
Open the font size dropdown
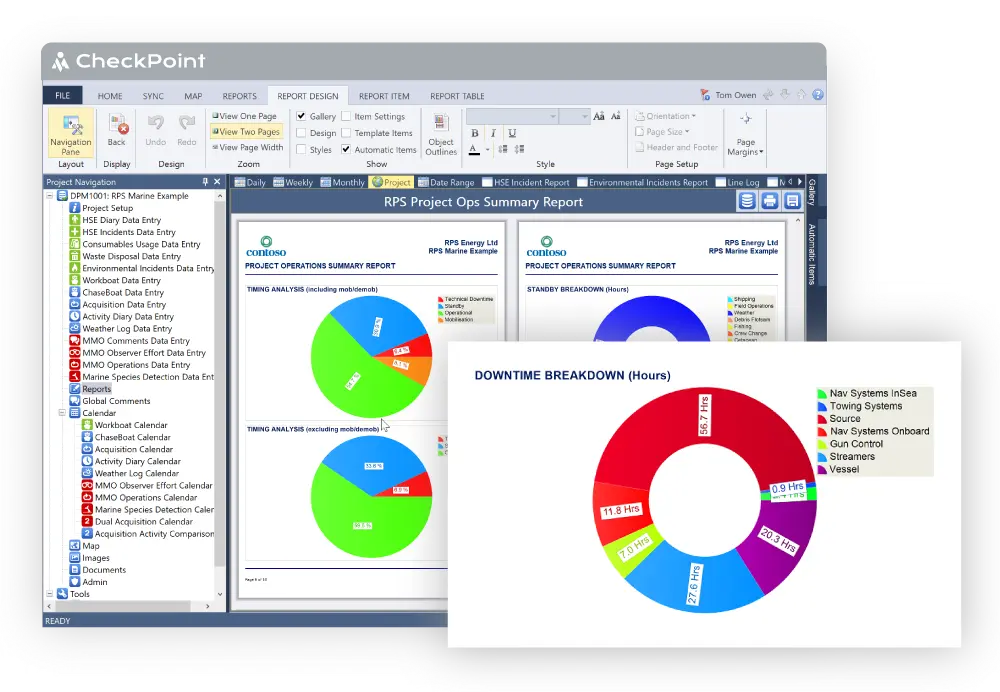(x=584, y=116)
